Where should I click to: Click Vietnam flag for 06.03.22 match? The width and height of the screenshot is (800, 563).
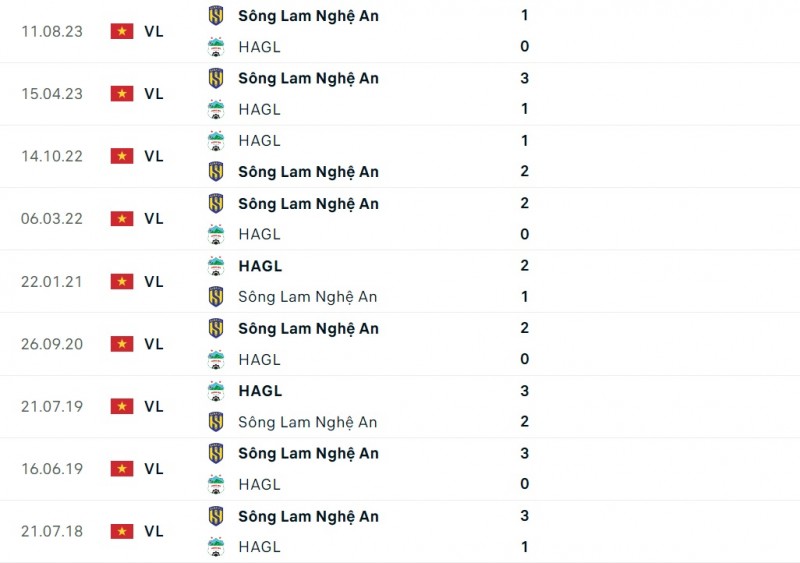[x=122, y=218]
